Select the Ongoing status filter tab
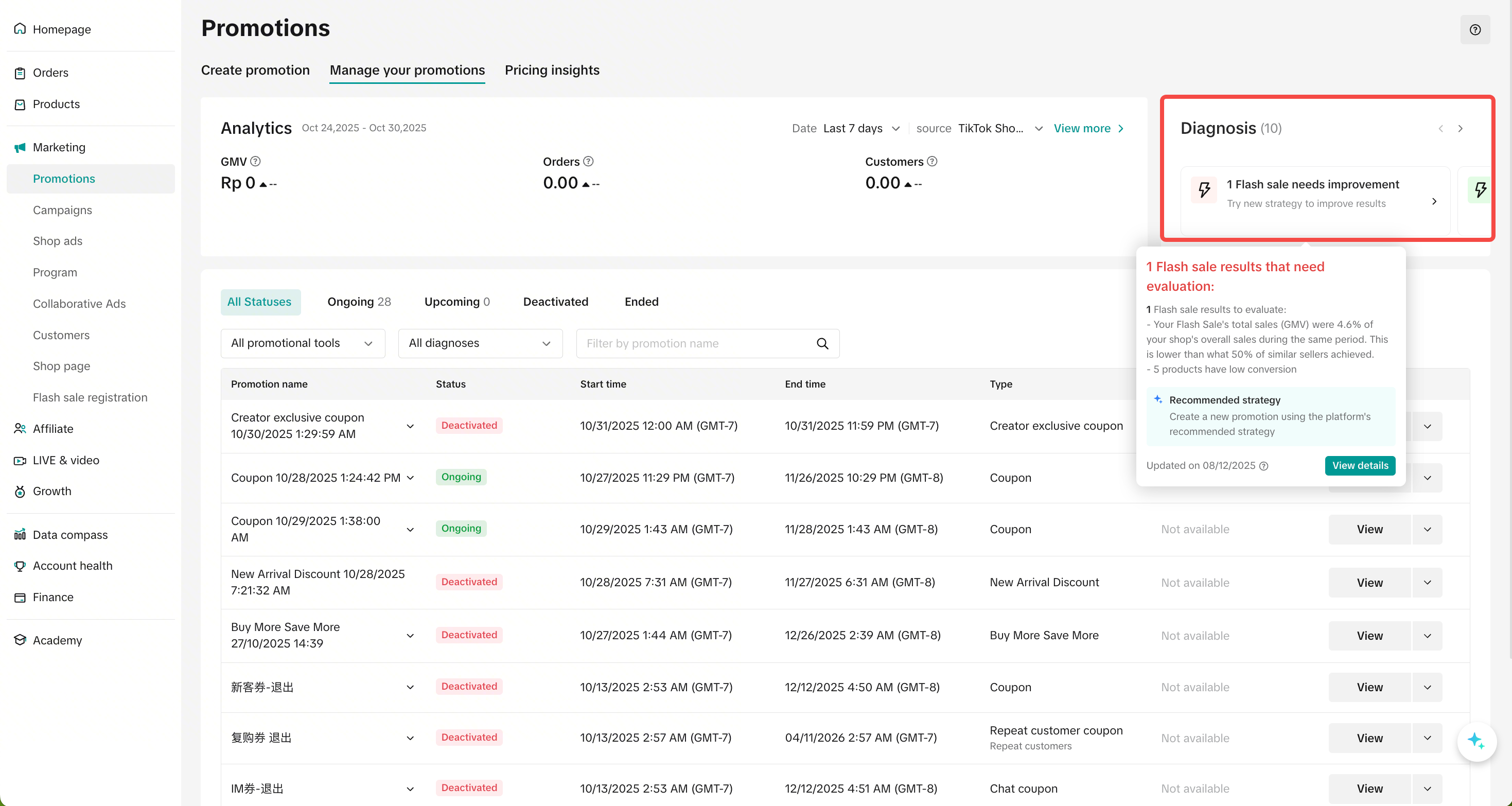 coord(359,302)
